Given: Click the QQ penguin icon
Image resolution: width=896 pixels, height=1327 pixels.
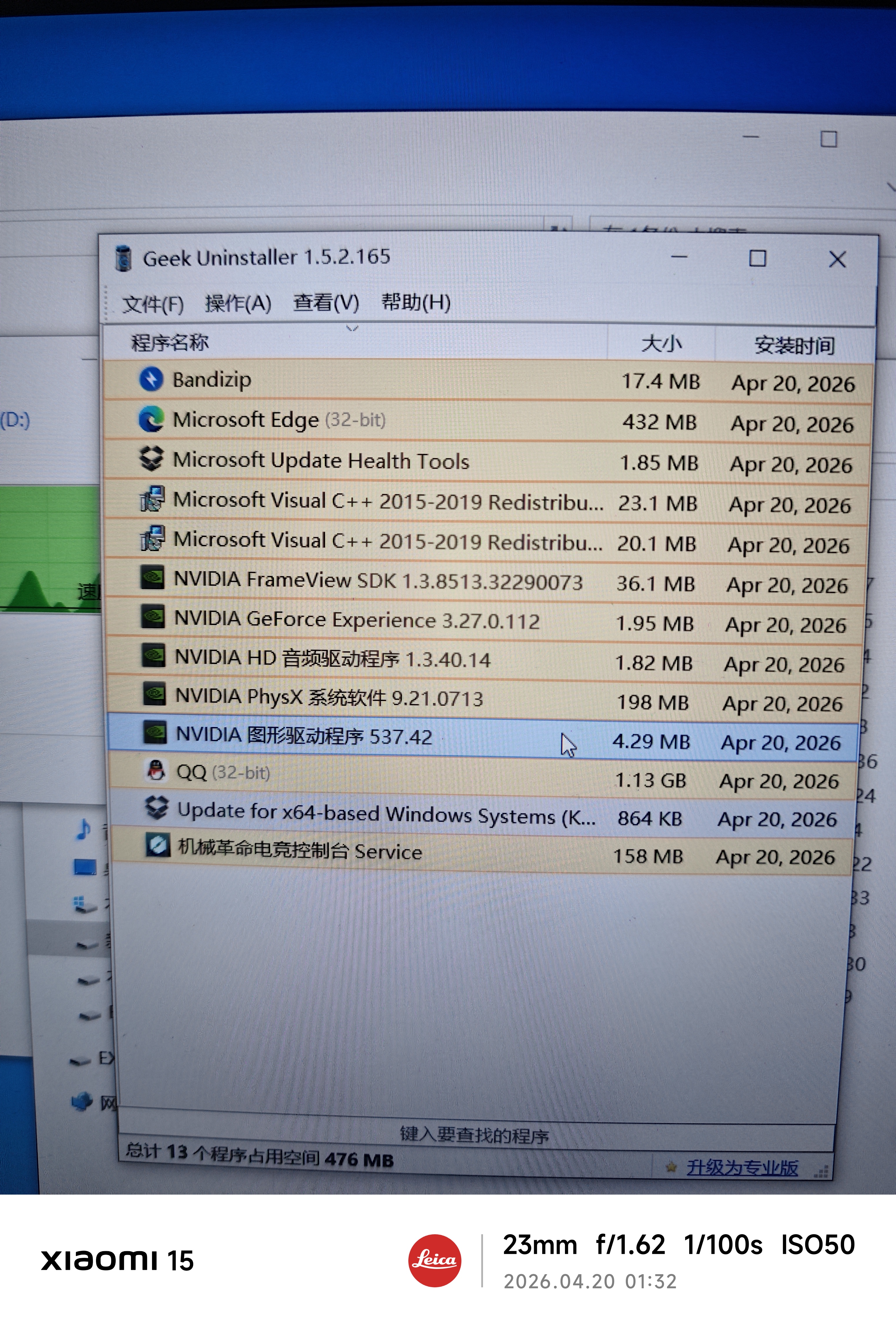Looking at the screenshot, I should point(156,771).
